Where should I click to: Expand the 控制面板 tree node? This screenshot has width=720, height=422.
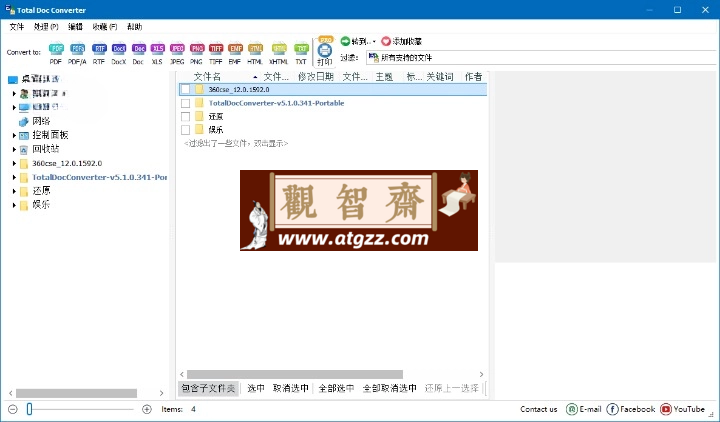coord(14,135)
